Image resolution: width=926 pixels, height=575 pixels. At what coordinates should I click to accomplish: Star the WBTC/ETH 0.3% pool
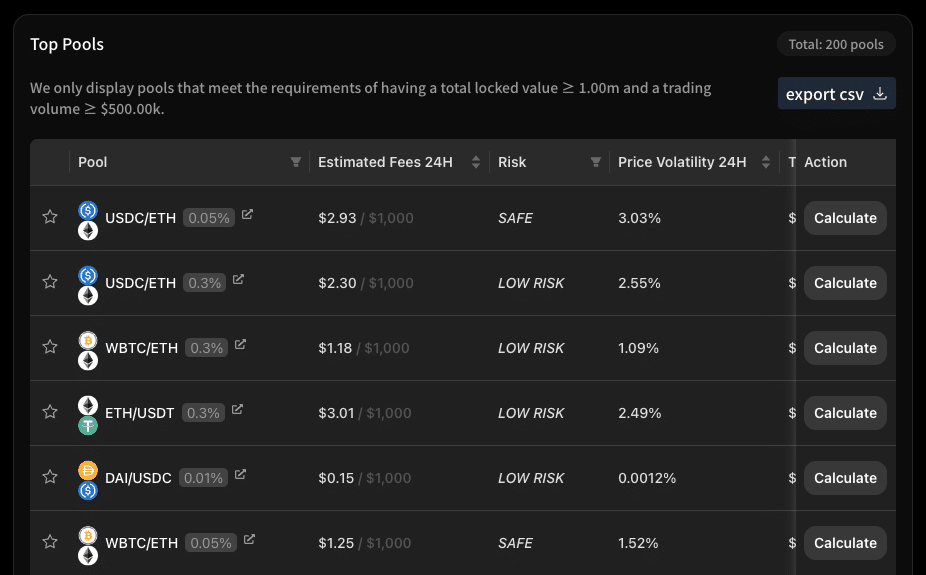50,347
